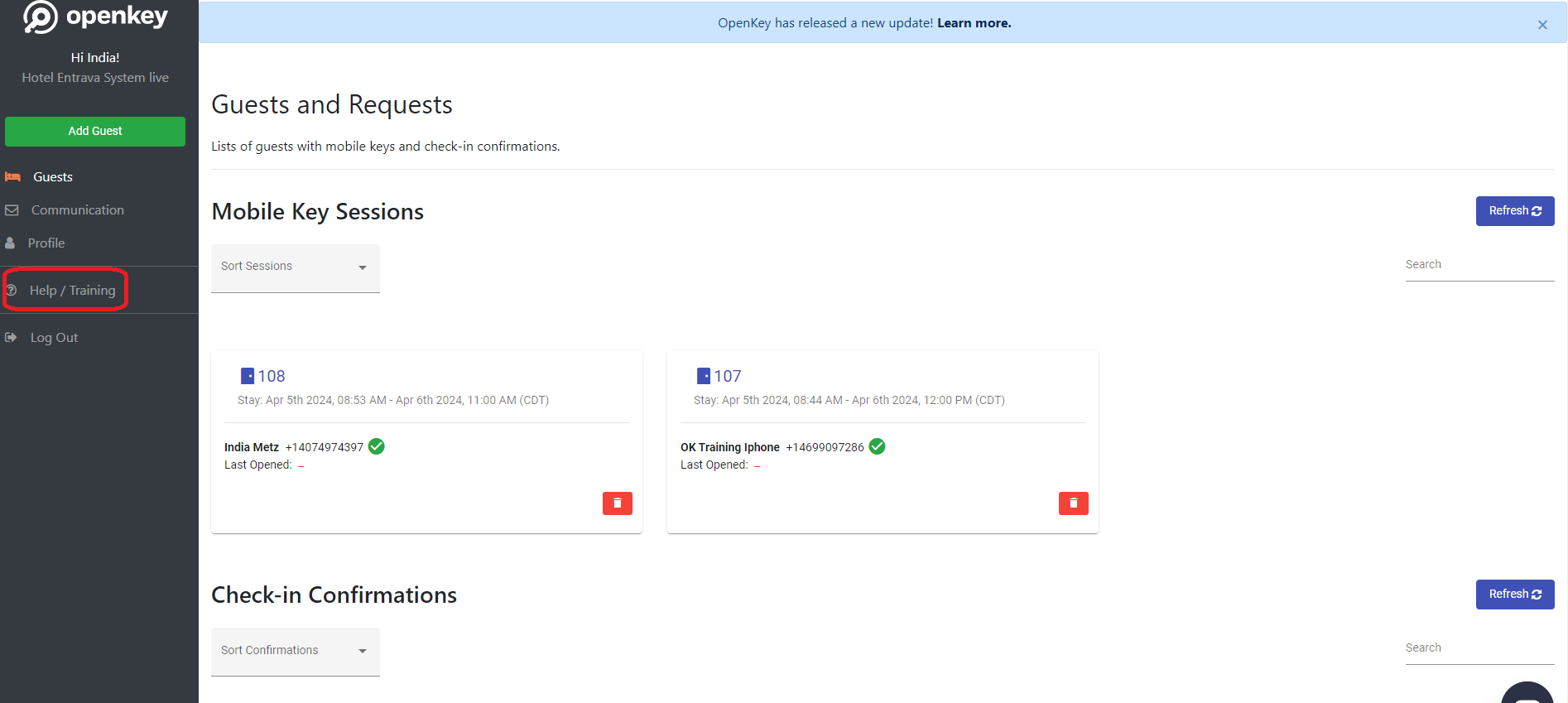
Task: Click the Communication envelope icon
Action: (x=12, y=210)
